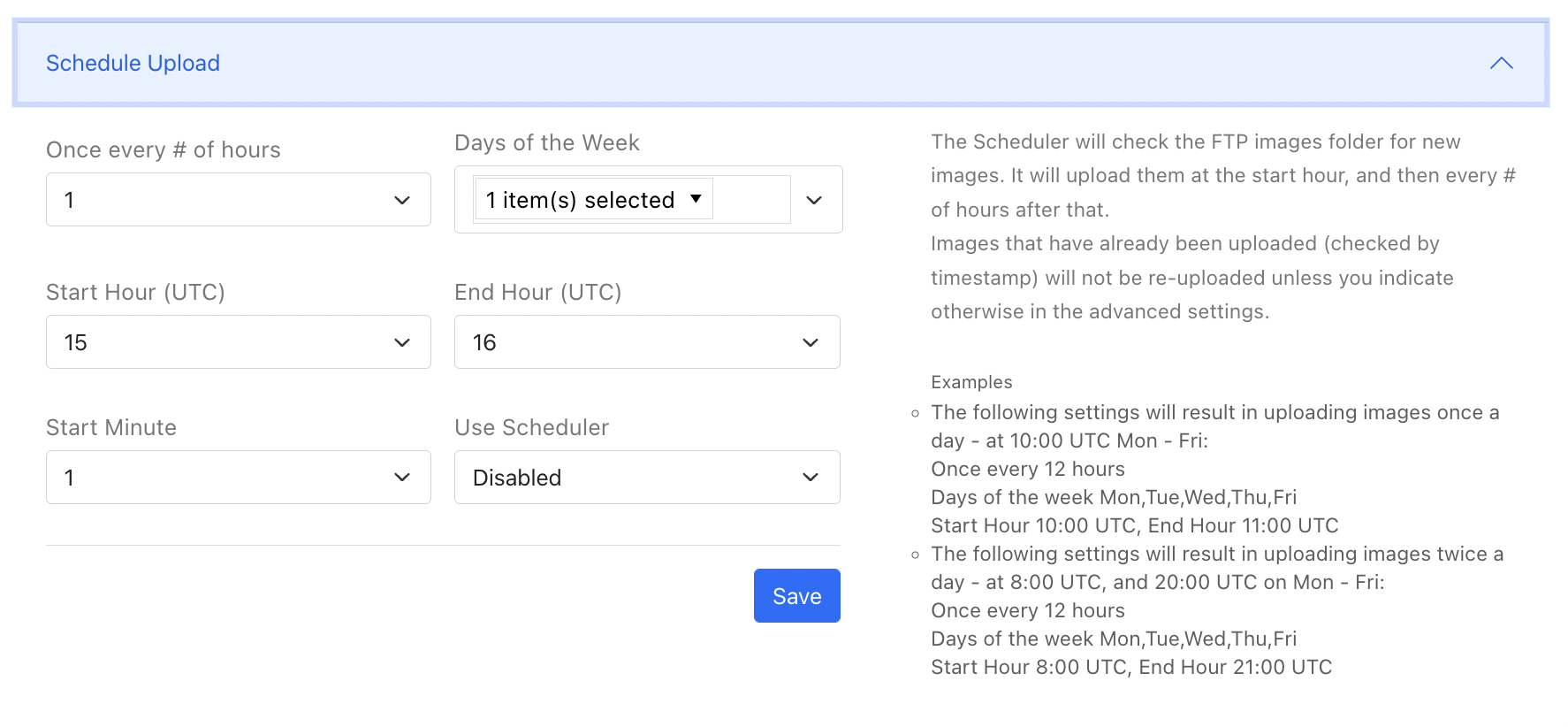This screenshot has width=1568, height=727.
Task: Click the Schedule Upload header title
Action: 133,63
